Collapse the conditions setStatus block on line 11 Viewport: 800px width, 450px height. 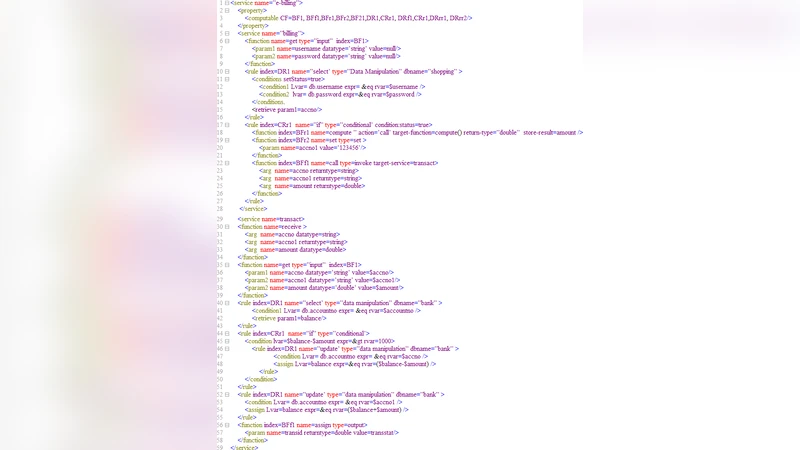pos(227,79)
